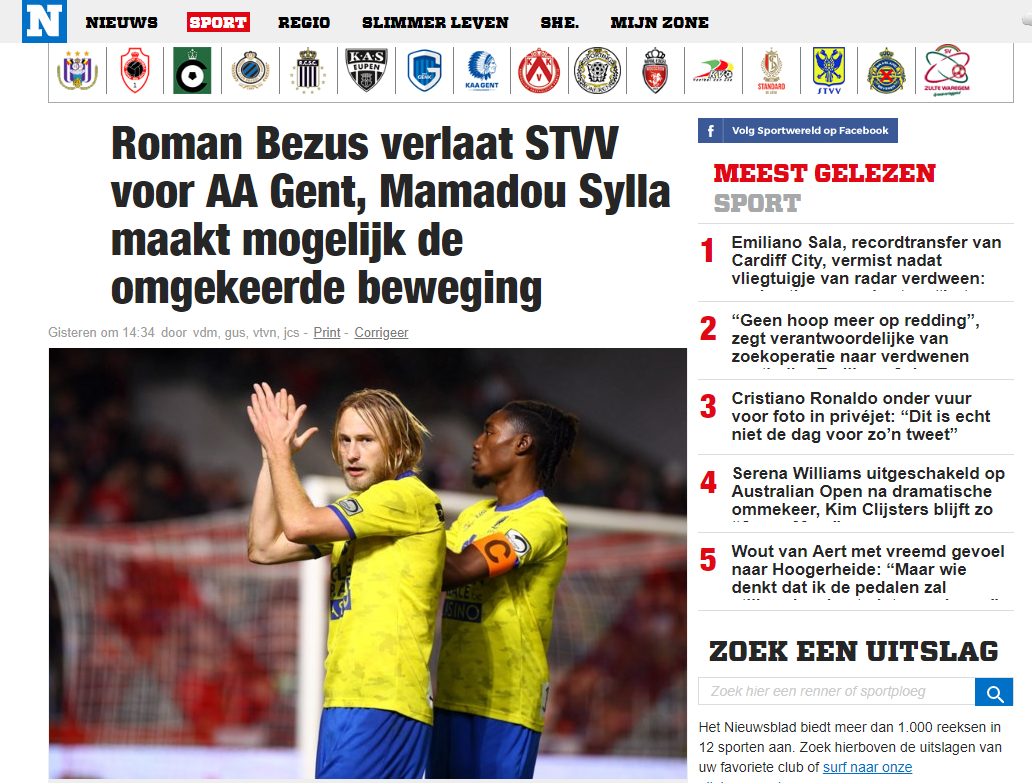Select the STVV club crest

click(829, 70)
